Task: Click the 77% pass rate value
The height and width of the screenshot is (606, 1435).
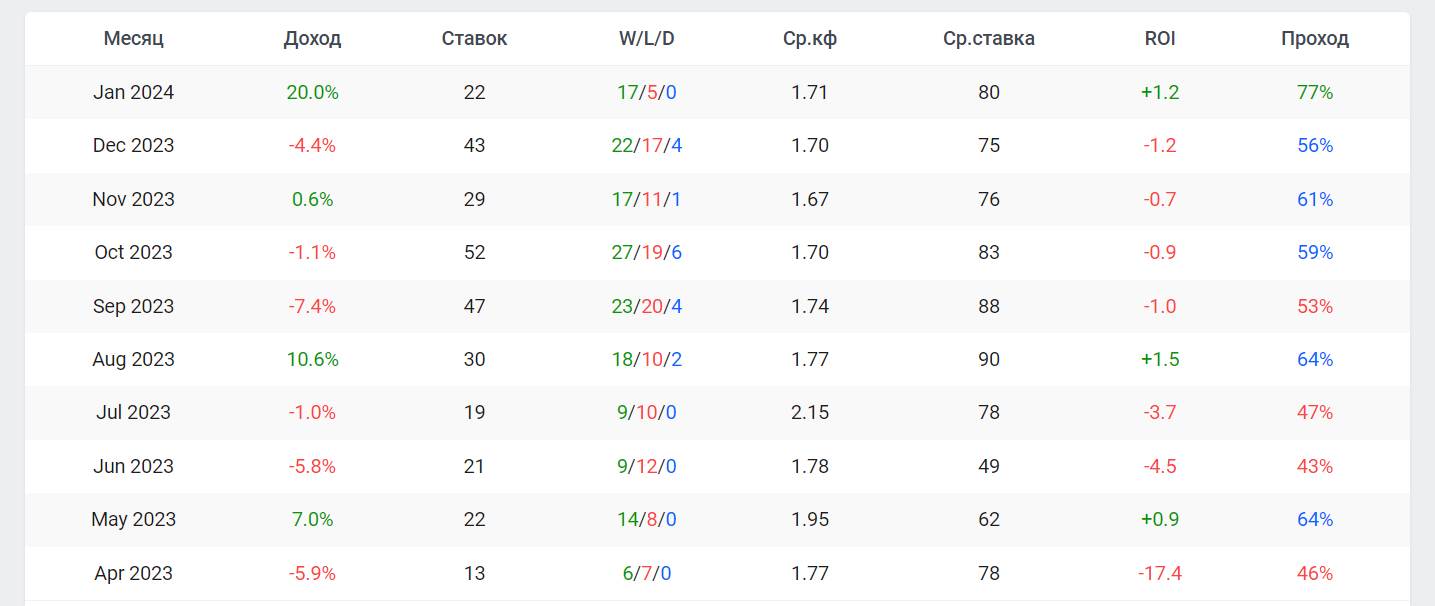Action: (1314, 93)
